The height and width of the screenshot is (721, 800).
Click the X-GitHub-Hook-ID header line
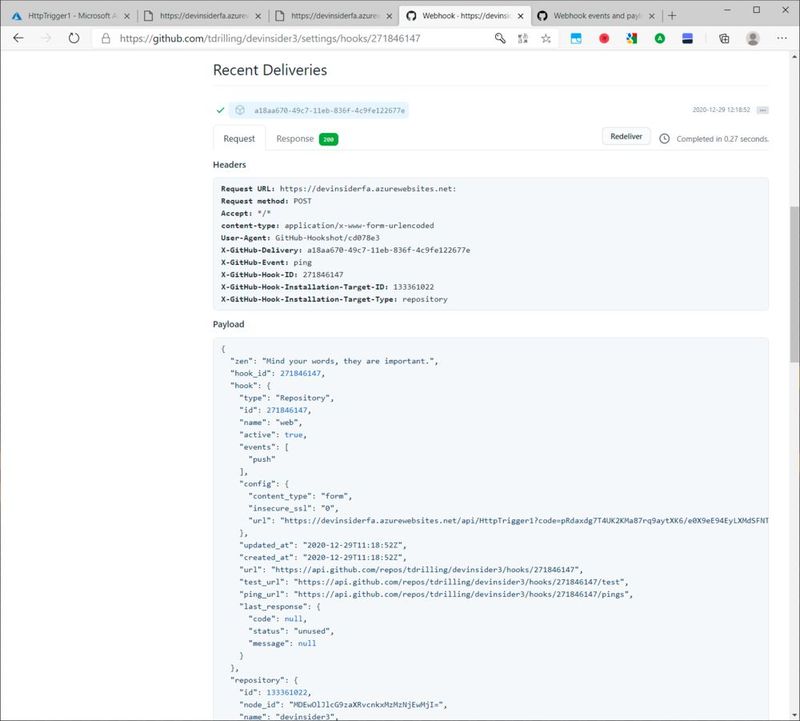tap(282, 275)
